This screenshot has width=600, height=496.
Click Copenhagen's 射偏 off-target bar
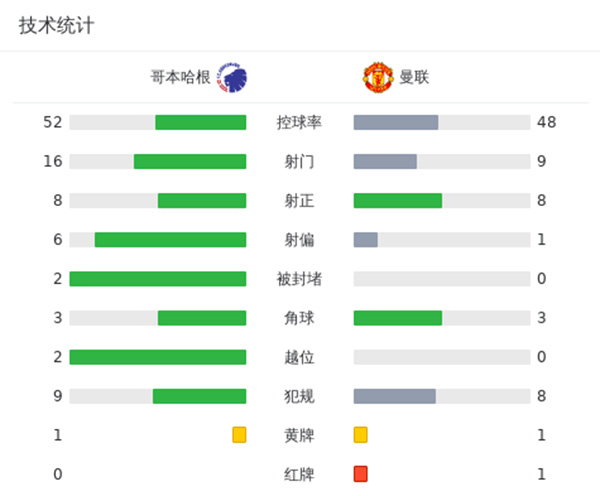pos(170,240)
